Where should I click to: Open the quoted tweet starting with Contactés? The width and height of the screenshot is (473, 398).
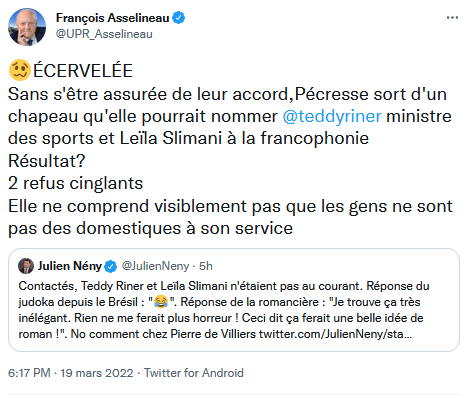pyautogui.click(x=234, y=300)
